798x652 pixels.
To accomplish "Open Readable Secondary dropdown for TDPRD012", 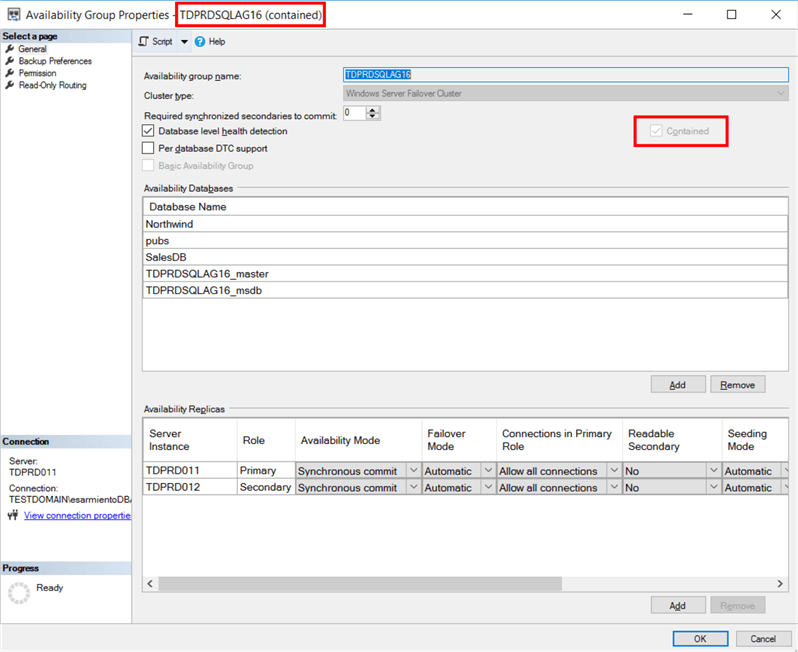I will 714,487.
